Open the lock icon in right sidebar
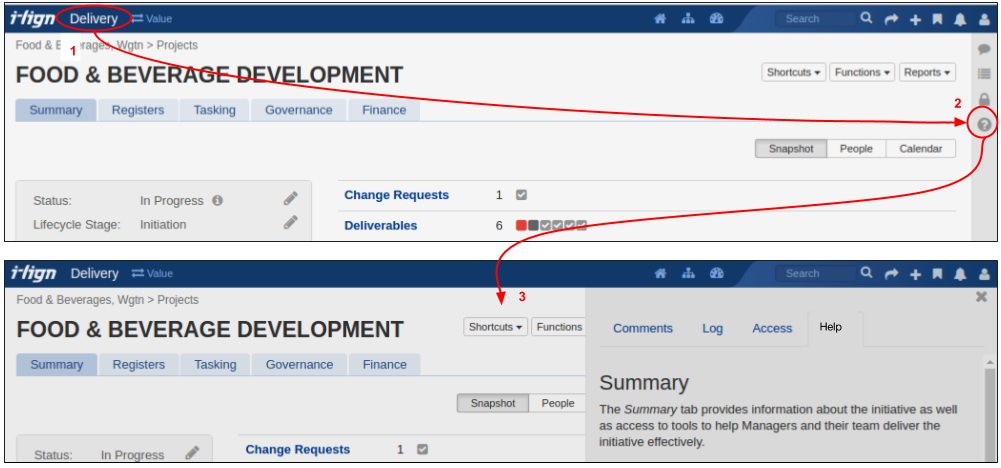The image size is (1001, 468). (984, 99)
